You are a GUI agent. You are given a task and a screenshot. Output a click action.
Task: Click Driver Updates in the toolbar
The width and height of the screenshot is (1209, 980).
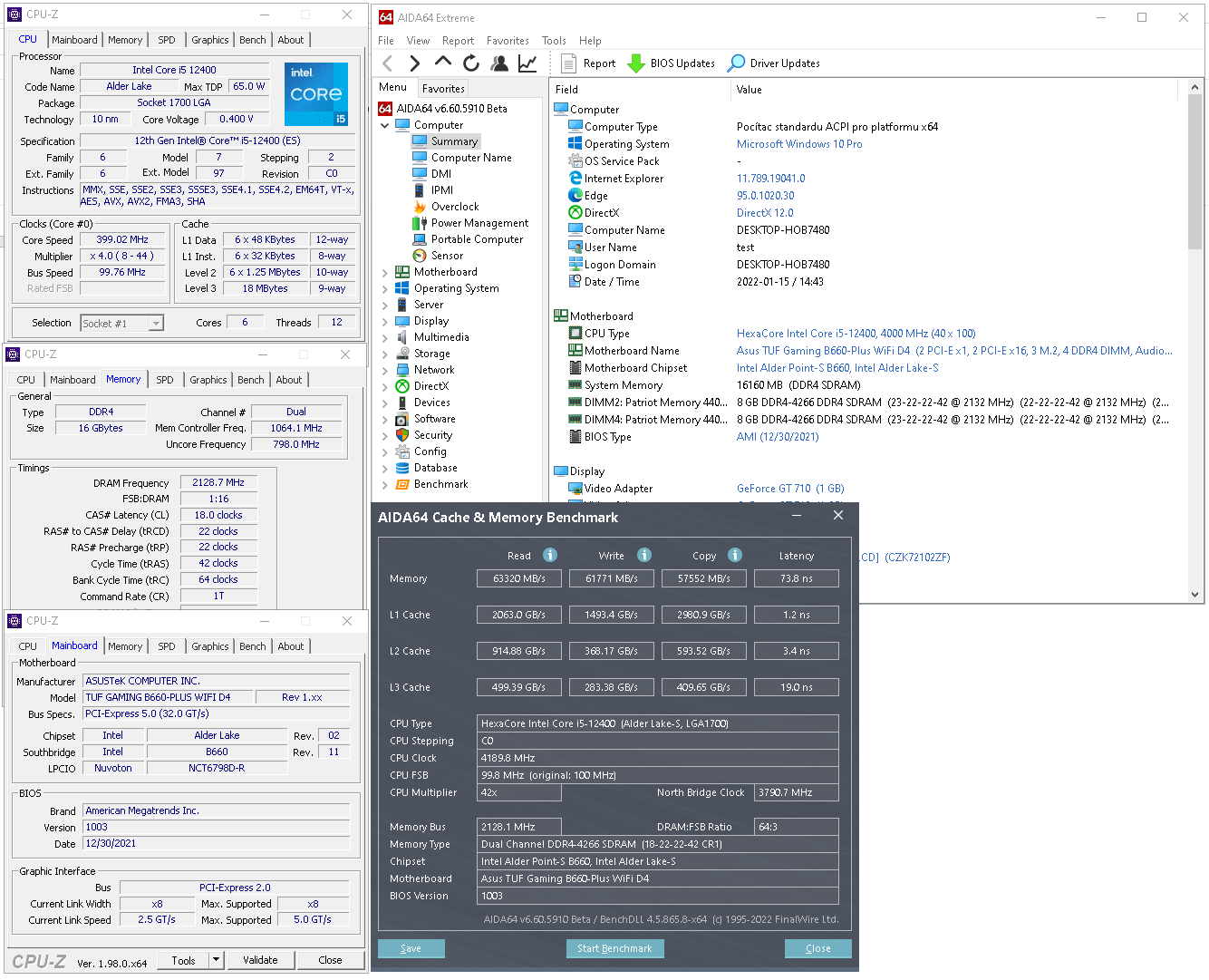(774, 63)
